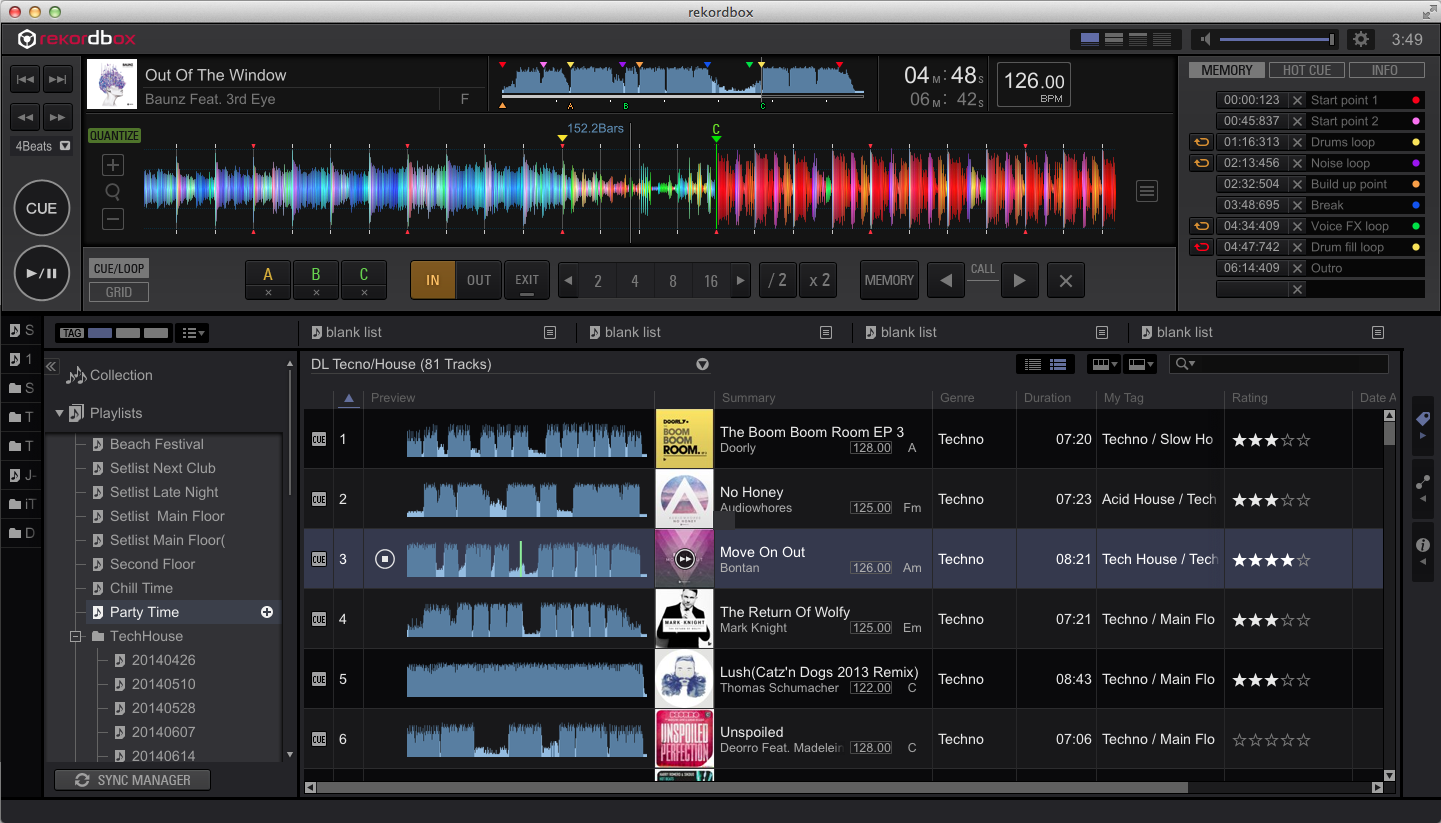The height and width of the screenshot is (823, 1441).
Task: Open the INFO tab
Action: point(1385,70)
